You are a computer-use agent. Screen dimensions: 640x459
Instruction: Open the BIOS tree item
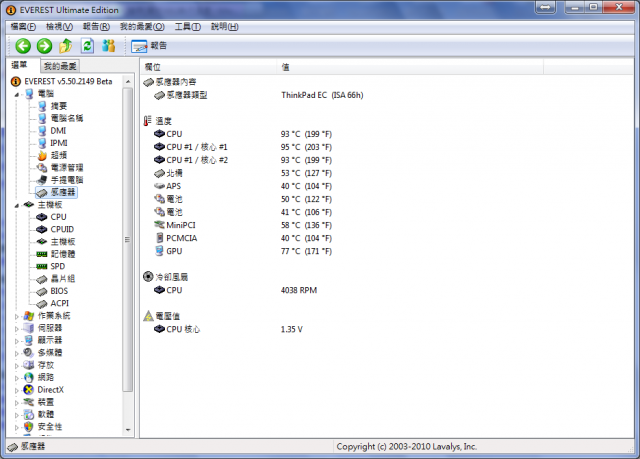pyautogui.click(x=53, y=291)
